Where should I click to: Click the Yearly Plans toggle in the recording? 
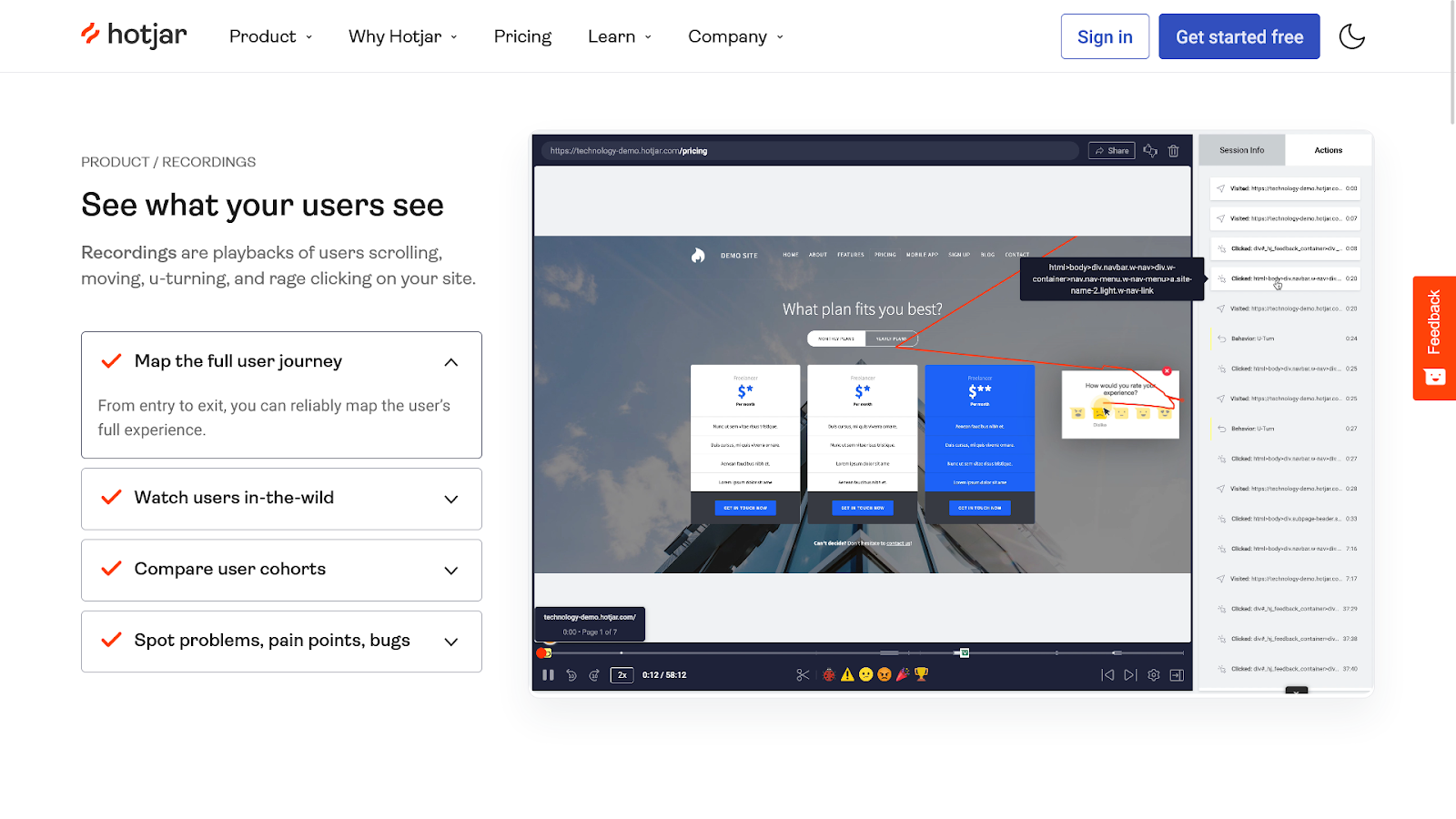click(x=892, y=339)
